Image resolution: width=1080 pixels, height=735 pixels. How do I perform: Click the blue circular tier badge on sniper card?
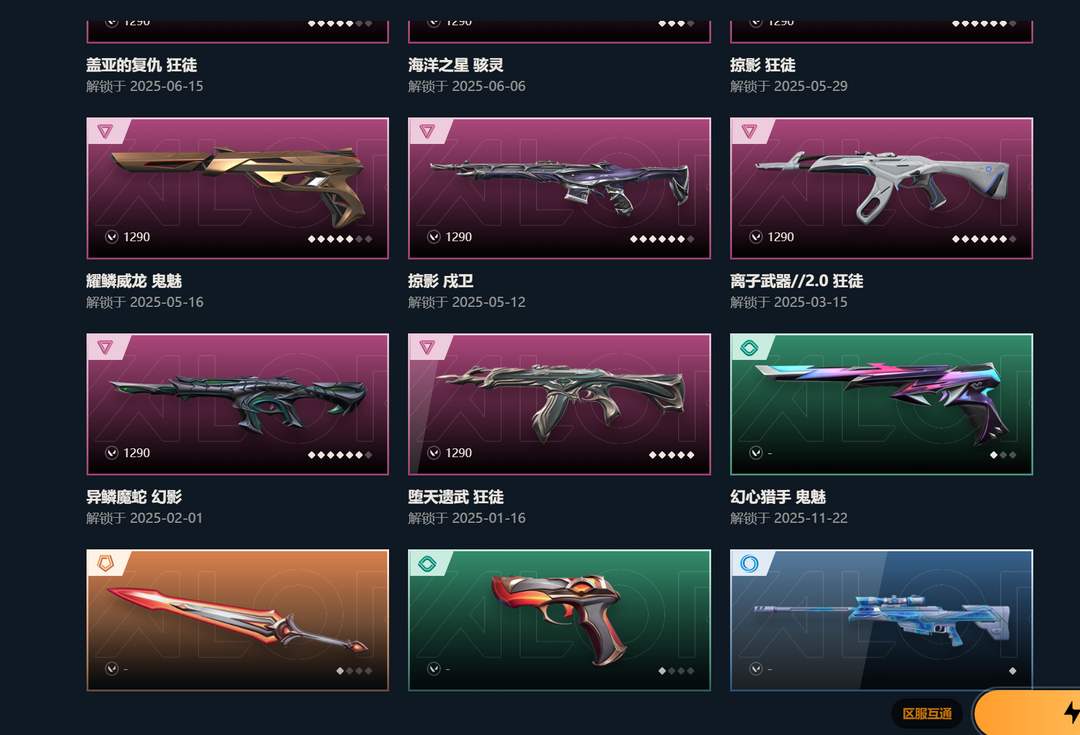[x=749, y=563]
